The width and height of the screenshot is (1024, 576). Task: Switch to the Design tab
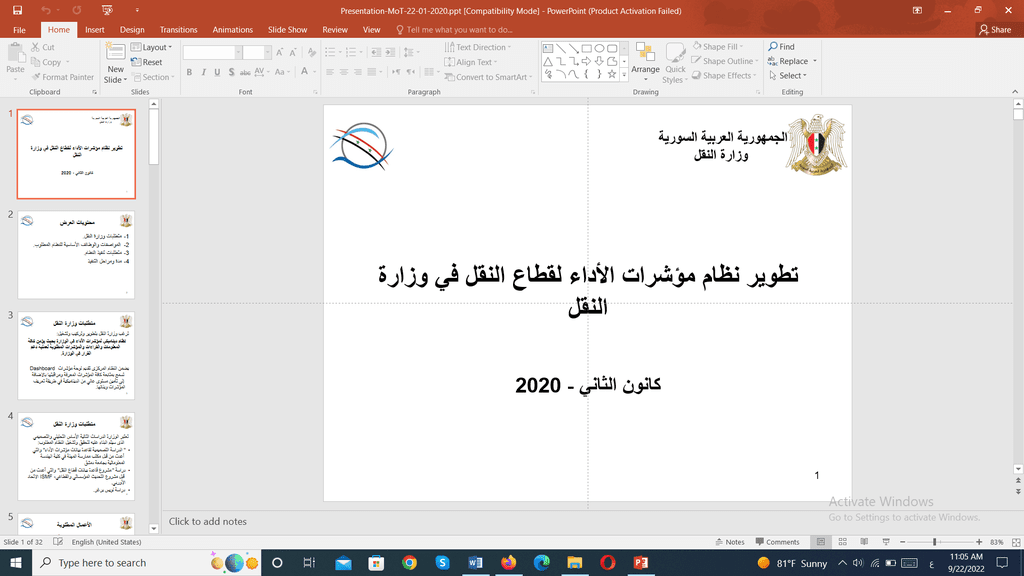(x=132, y=30)
